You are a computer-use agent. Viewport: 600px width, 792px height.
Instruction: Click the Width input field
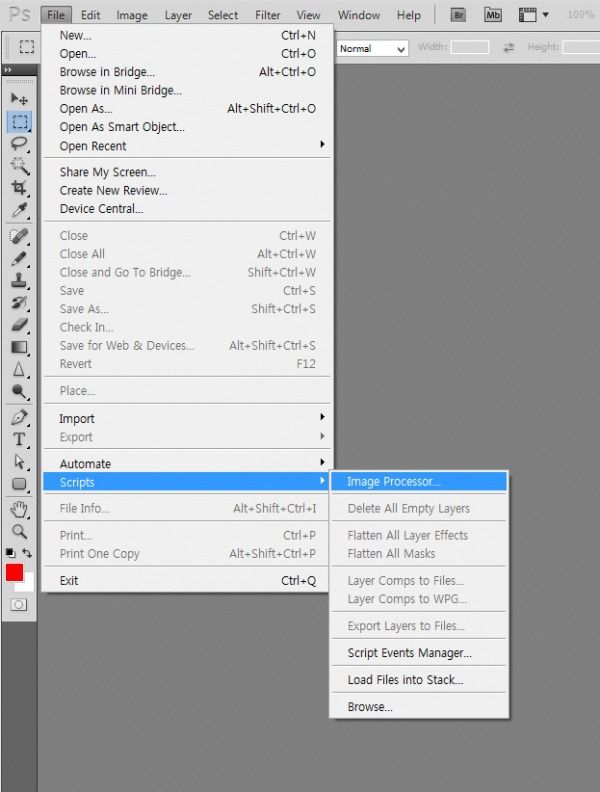(x=470, y=47)
